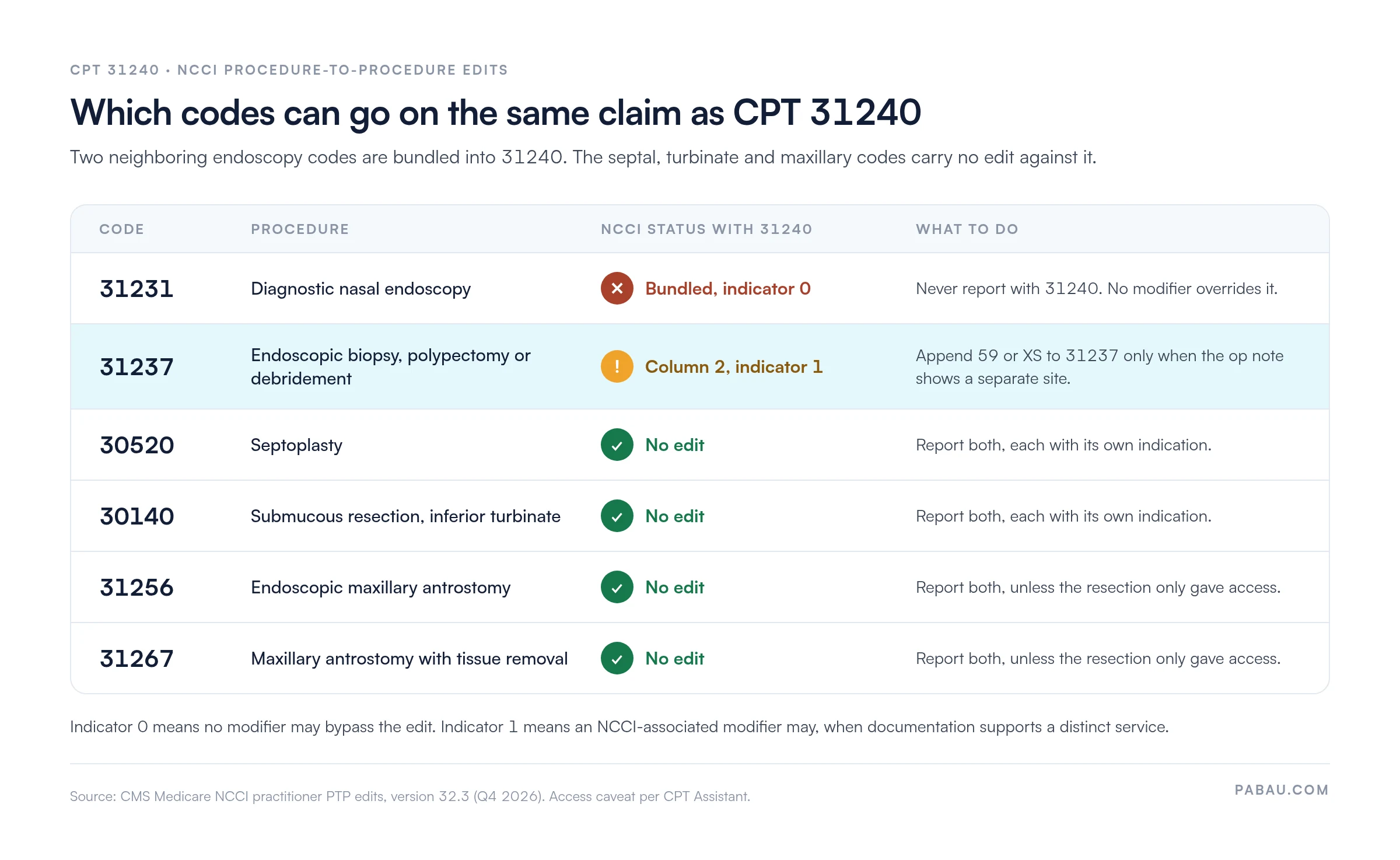Select code 31231 in the table
This screenshot has height=860, width=1400.
pos(136,289)
